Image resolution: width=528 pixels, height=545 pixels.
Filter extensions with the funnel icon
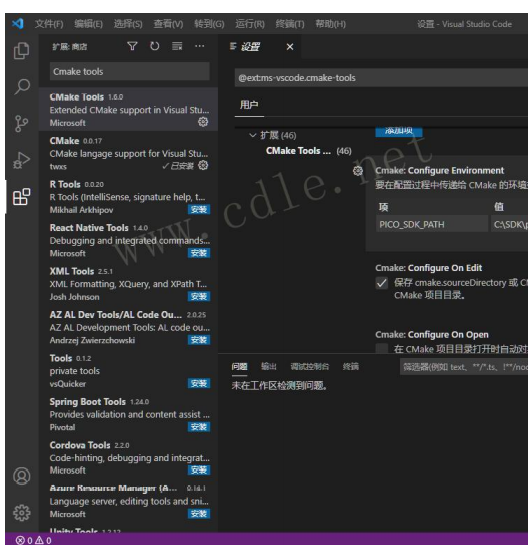click(x=132, y=46)
